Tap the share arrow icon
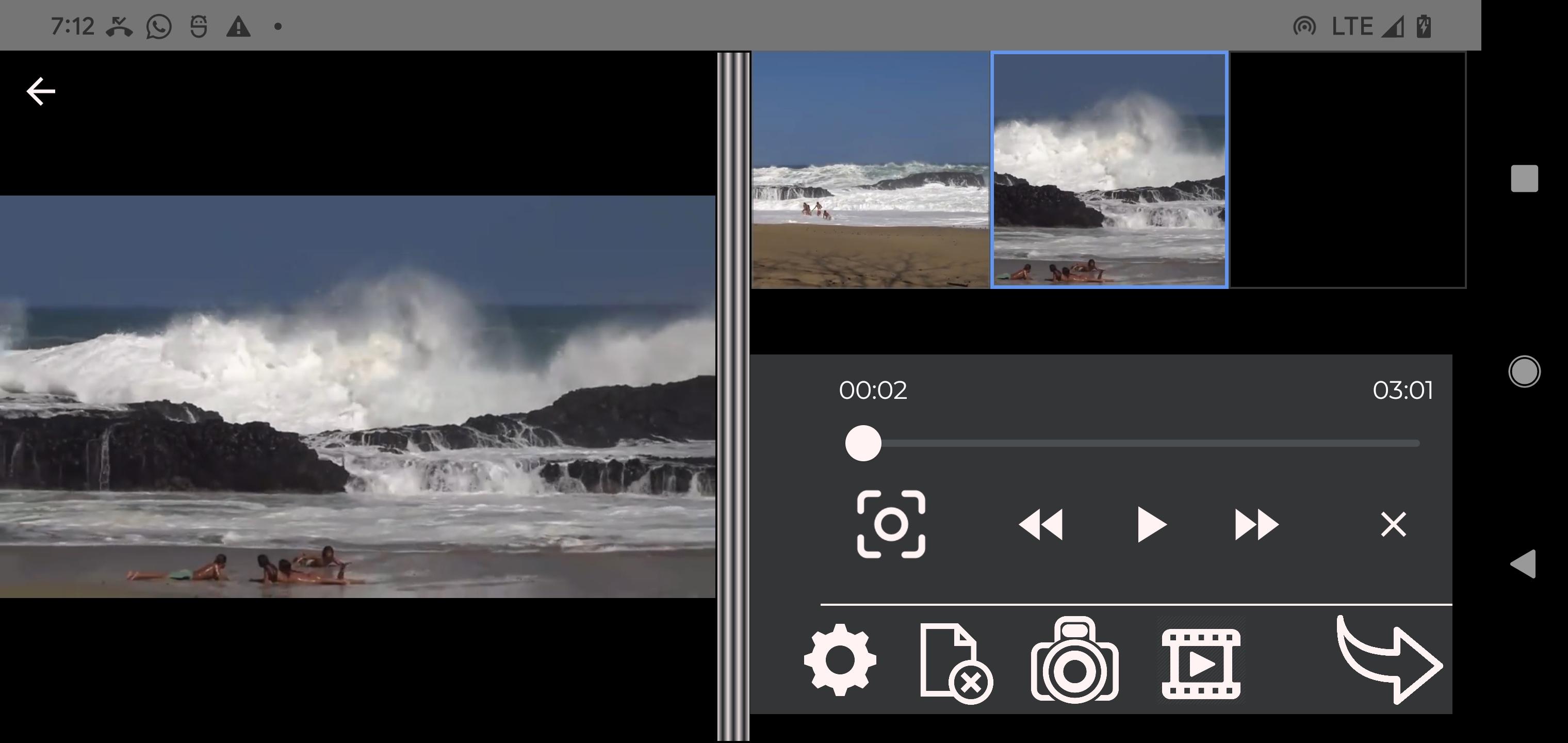The width and height of the screenshot is (1568, 743). coord(1389,659)
